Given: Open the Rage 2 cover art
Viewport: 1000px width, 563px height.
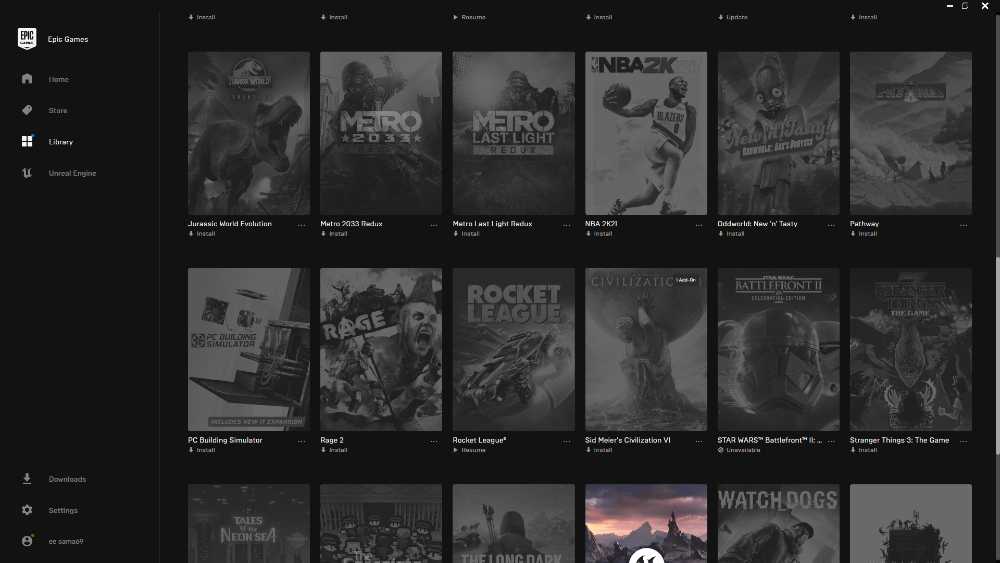Looking at the screenshot, I should tap(381, 349).
